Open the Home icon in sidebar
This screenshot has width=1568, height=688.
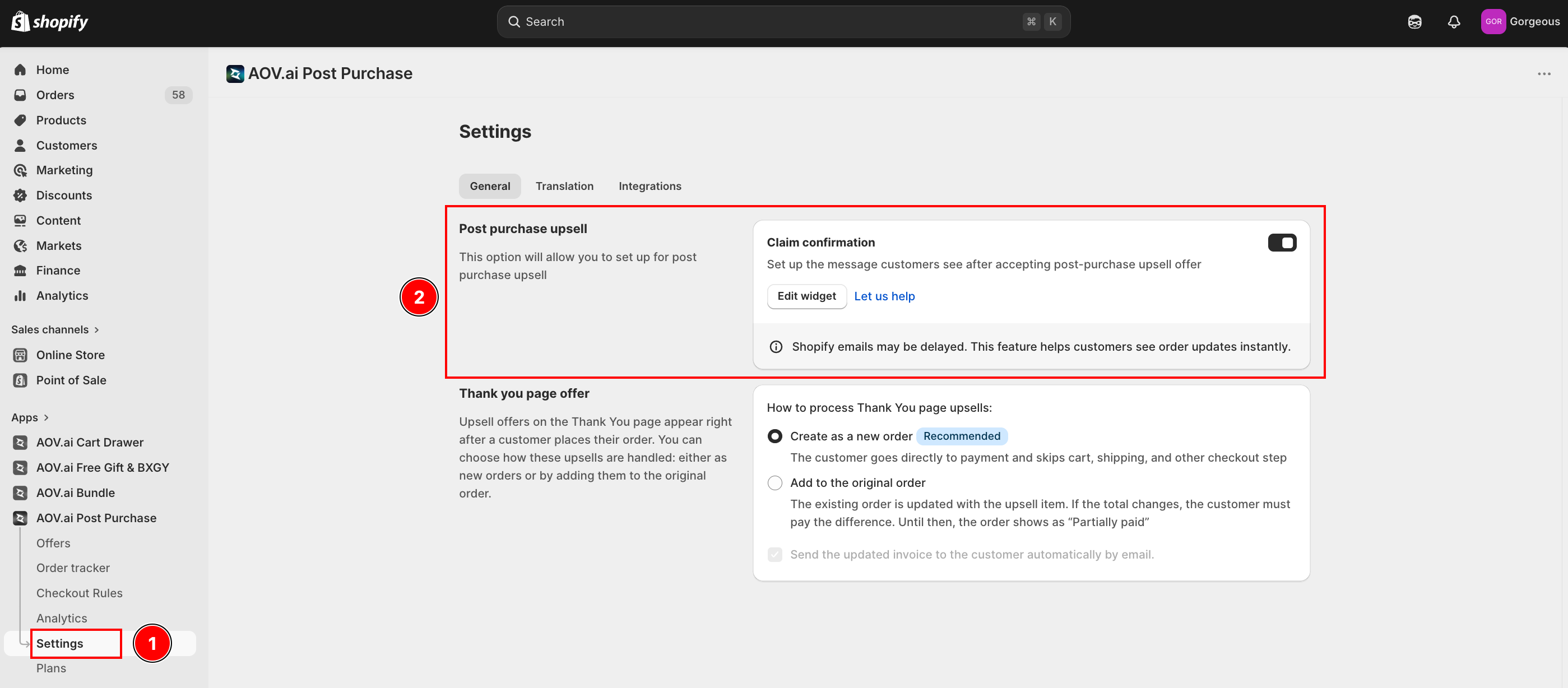pyautogui.click(x=20, y=70)
